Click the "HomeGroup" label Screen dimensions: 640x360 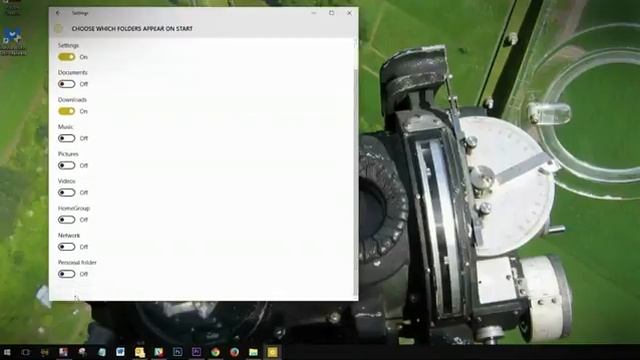74,208
